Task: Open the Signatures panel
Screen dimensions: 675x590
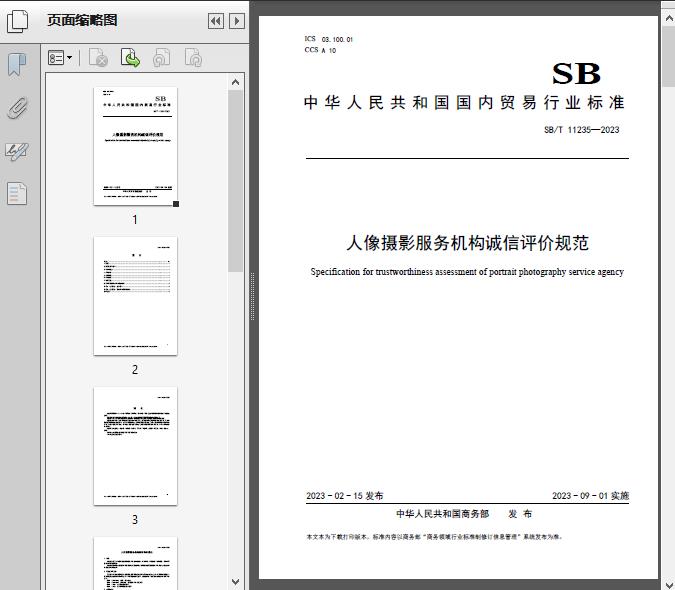Action: click(17, 151)
